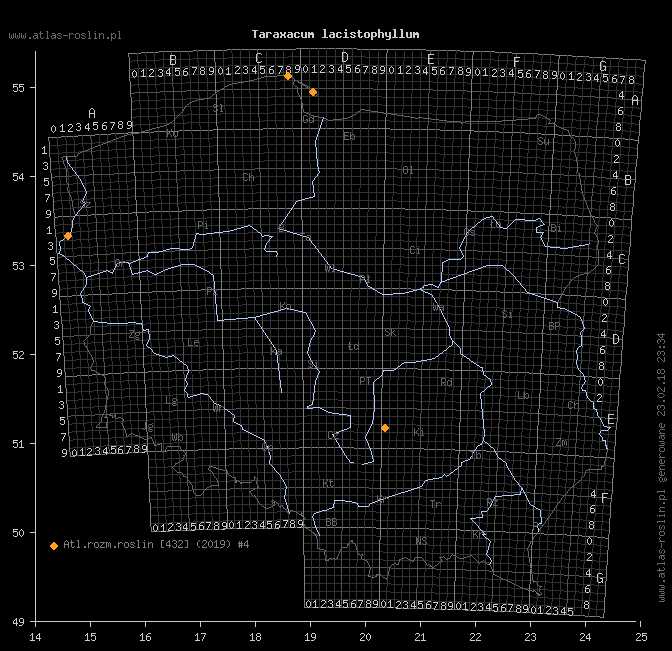672x651 pixels.
Task: Click the 'Sk' region label
Action: tap(390, 333)
